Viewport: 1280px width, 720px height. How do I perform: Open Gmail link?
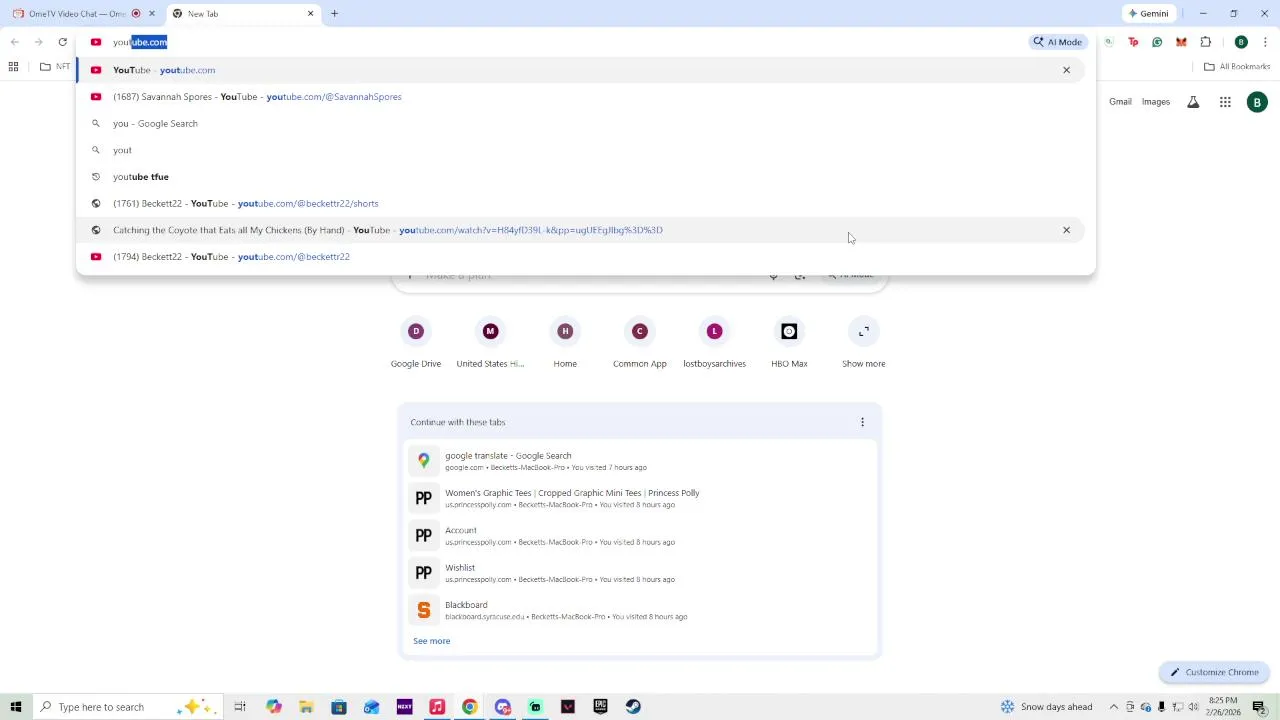tap(1120, 102)
